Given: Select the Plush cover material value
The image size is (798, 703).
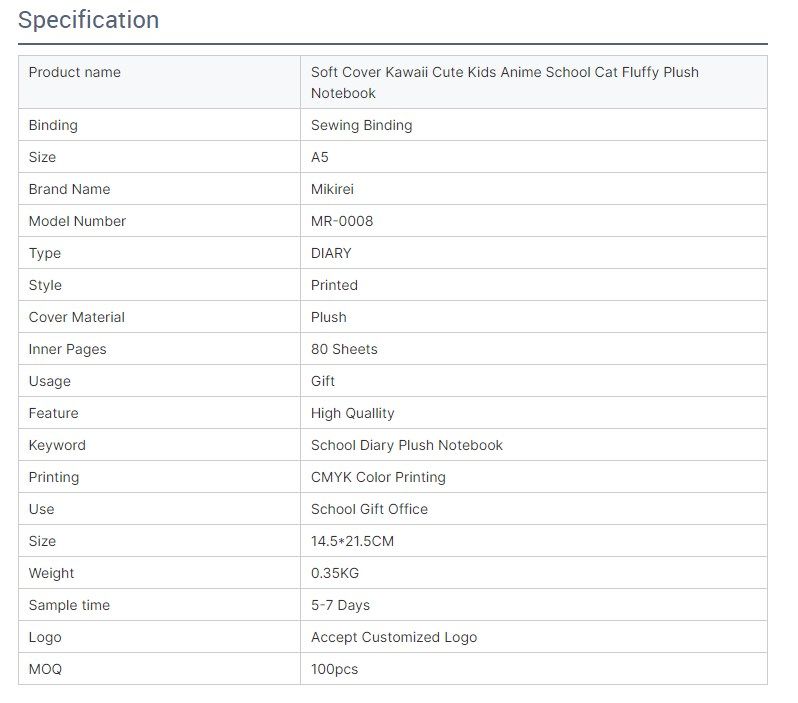Looking at the screenshot, I should 329,317.
